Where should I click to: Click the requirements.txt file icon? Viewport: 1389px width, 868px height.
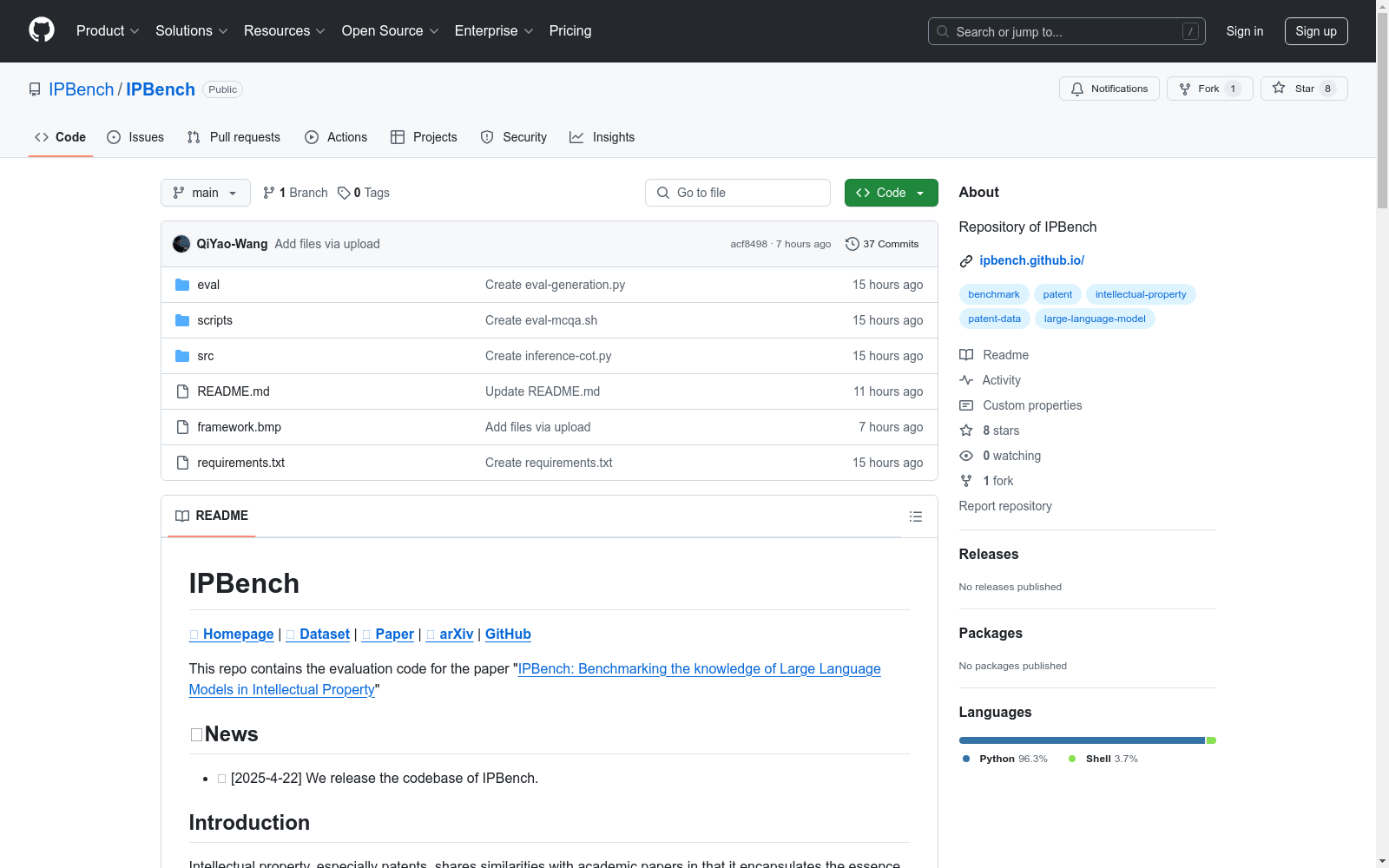[182, 463]
